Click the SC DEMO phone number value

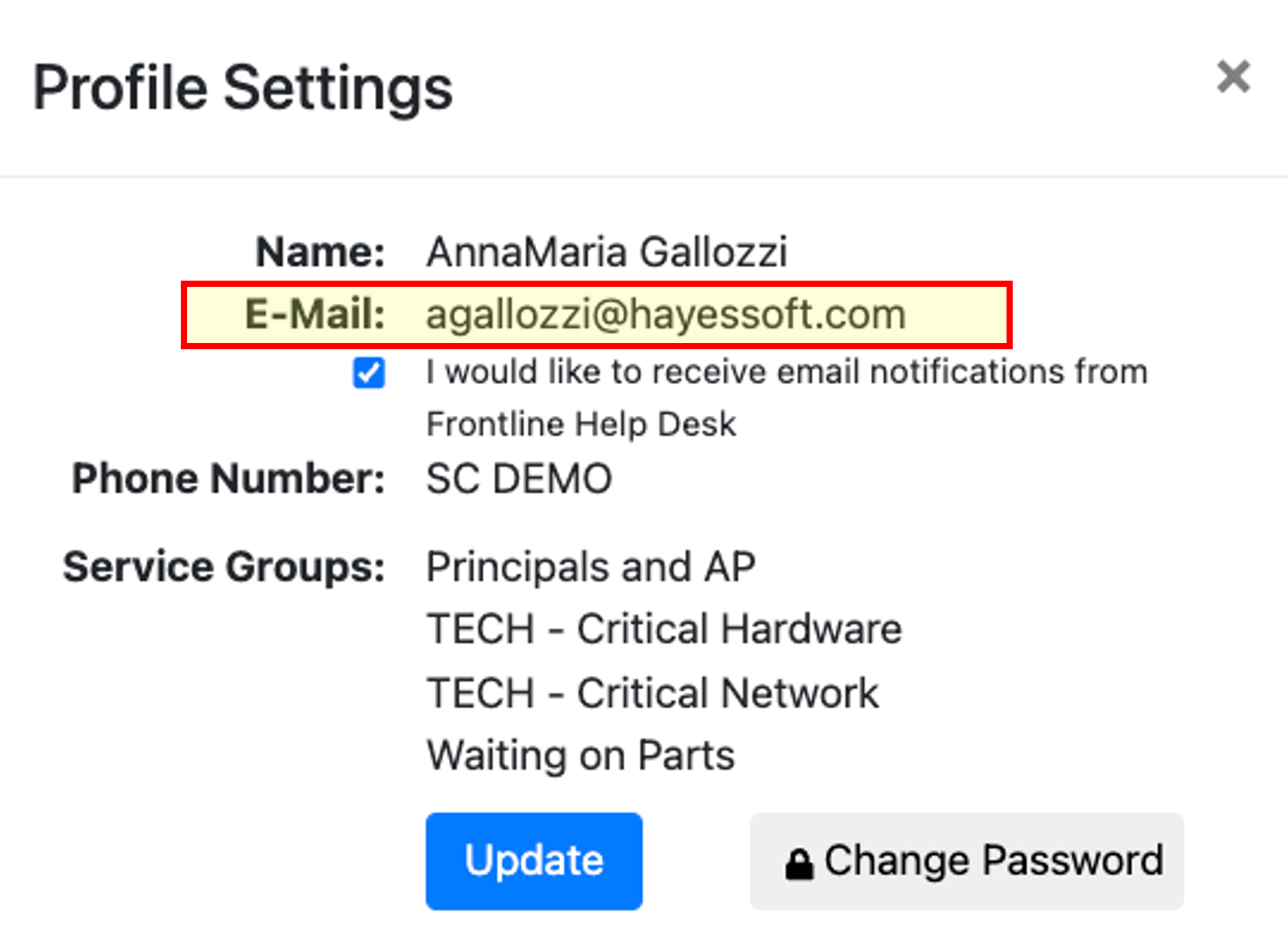(519, 478)
